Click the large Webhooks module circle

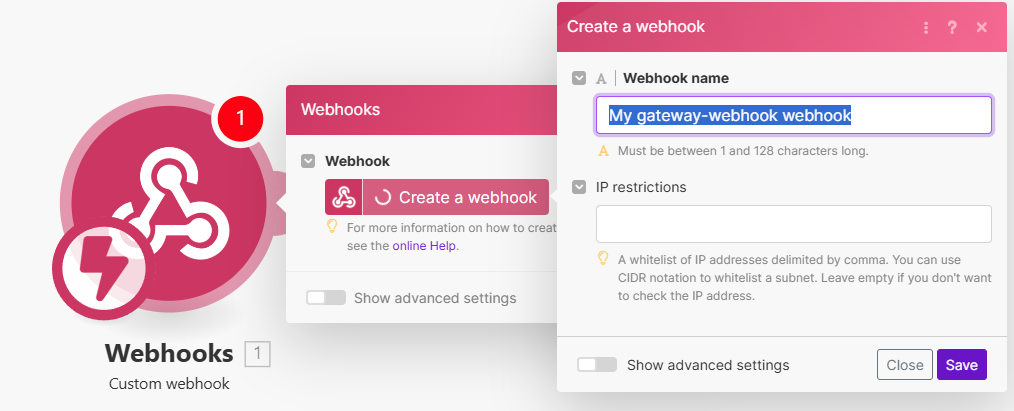tap(168, 206)
